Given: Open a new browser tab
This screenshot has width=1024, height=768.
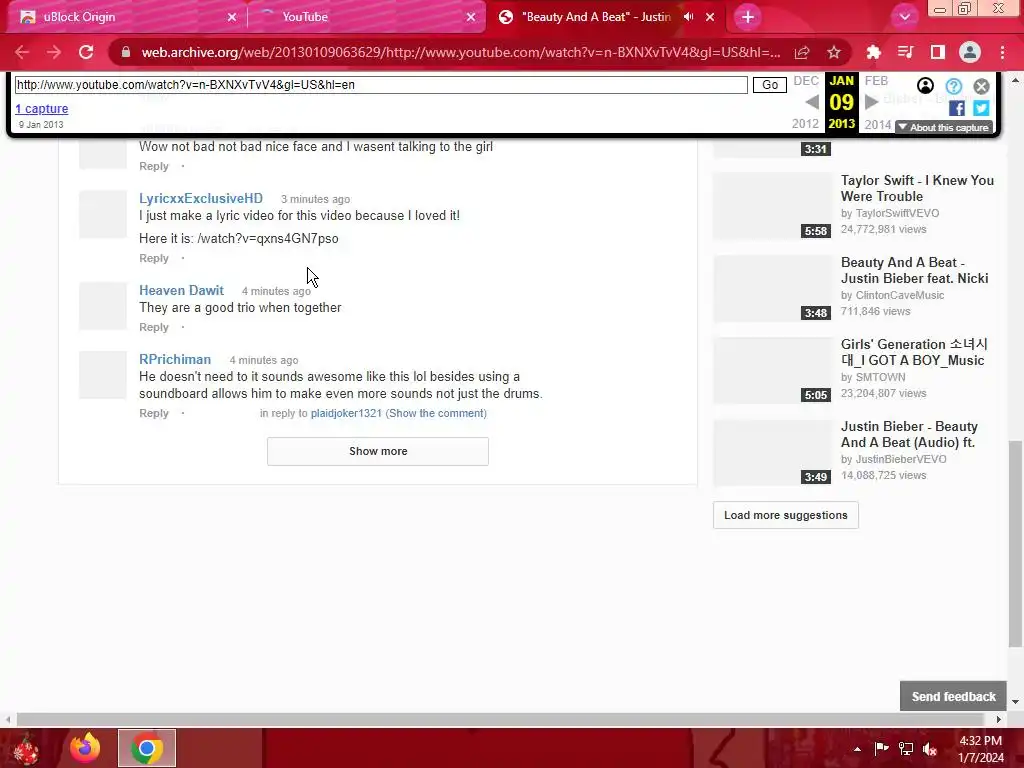Looking at the screenshot, I should pos(748,17).
